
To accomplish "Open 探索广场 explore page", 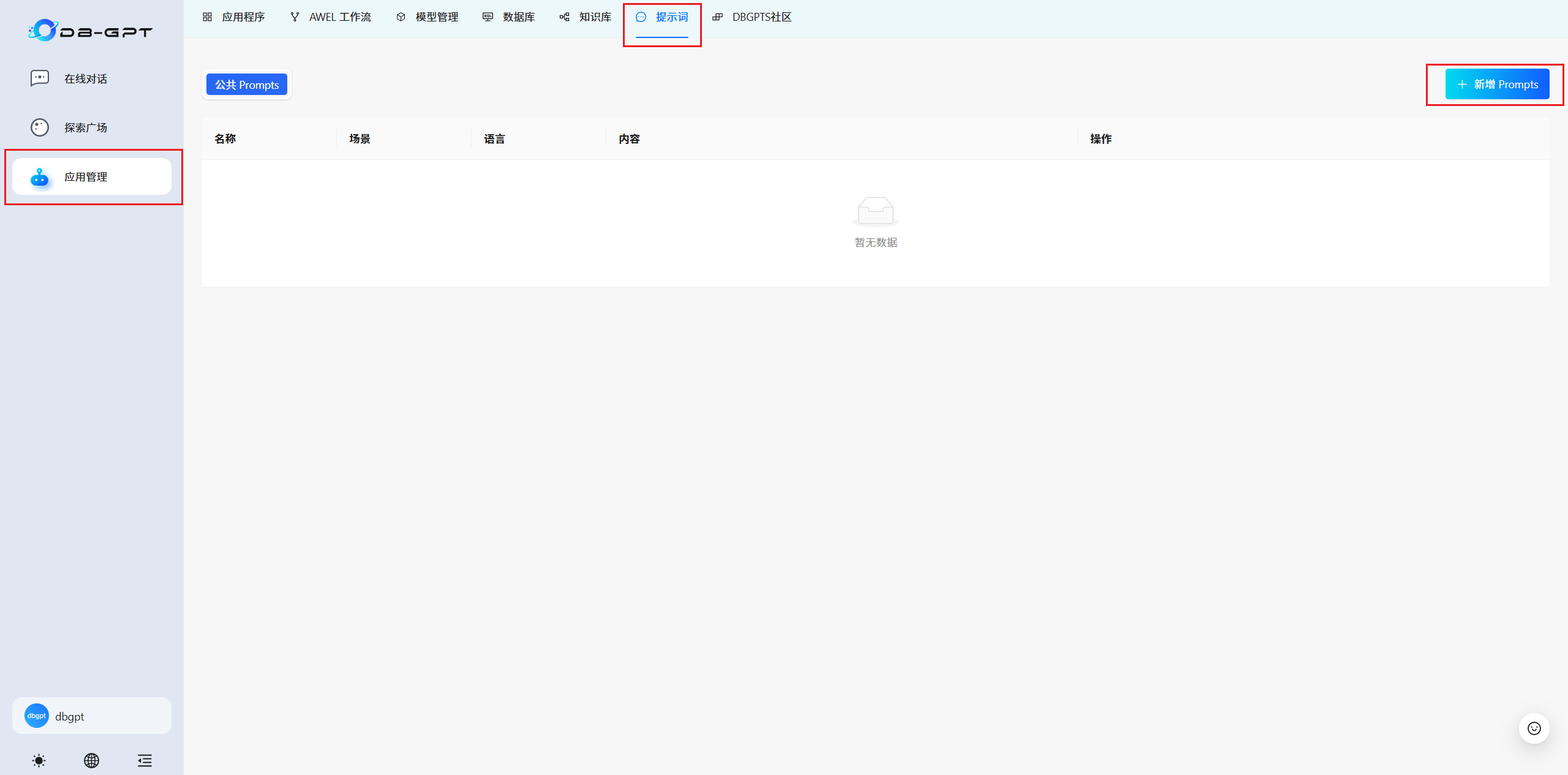I will [x=85, y=127].
